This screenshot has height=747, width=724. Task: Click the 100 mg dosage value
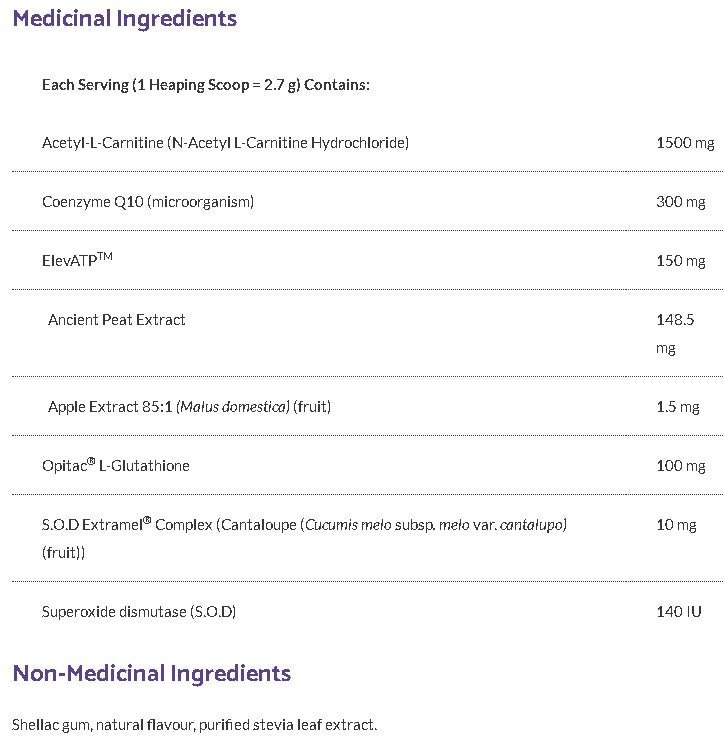pos(680,466)
